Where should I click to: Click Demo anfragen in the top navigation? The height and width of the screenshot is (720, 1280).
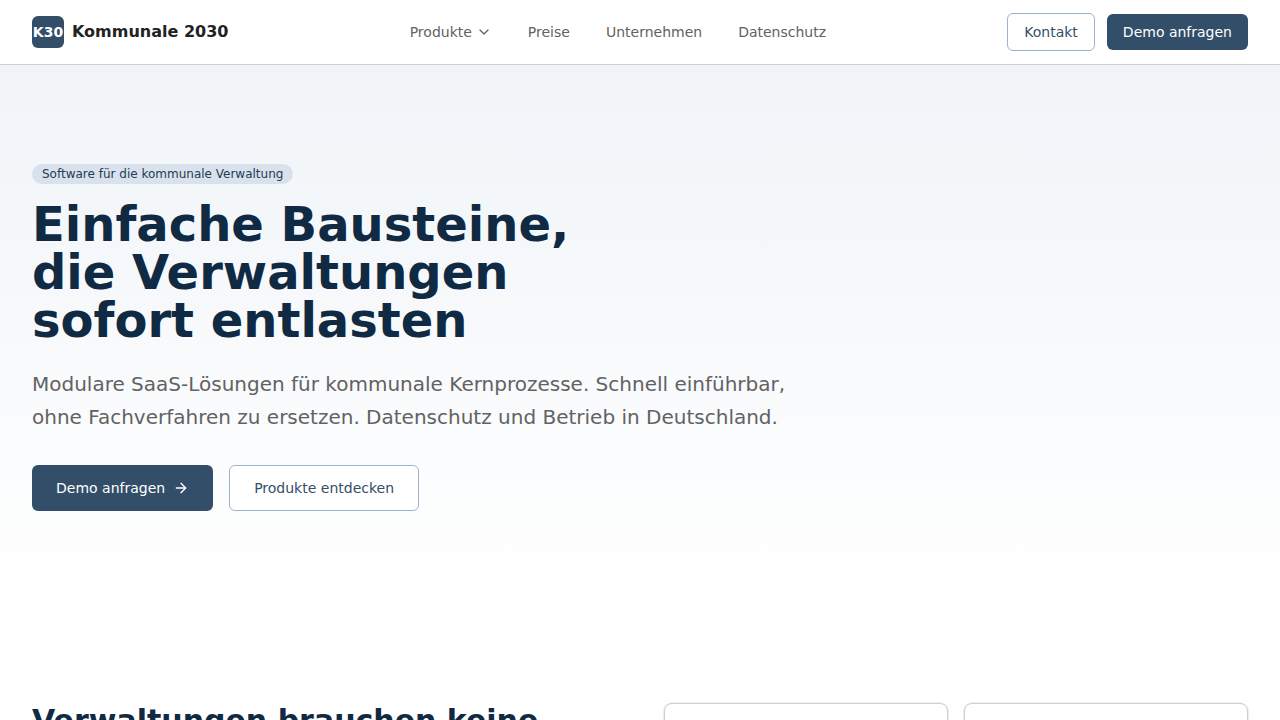coord(1177,32)
